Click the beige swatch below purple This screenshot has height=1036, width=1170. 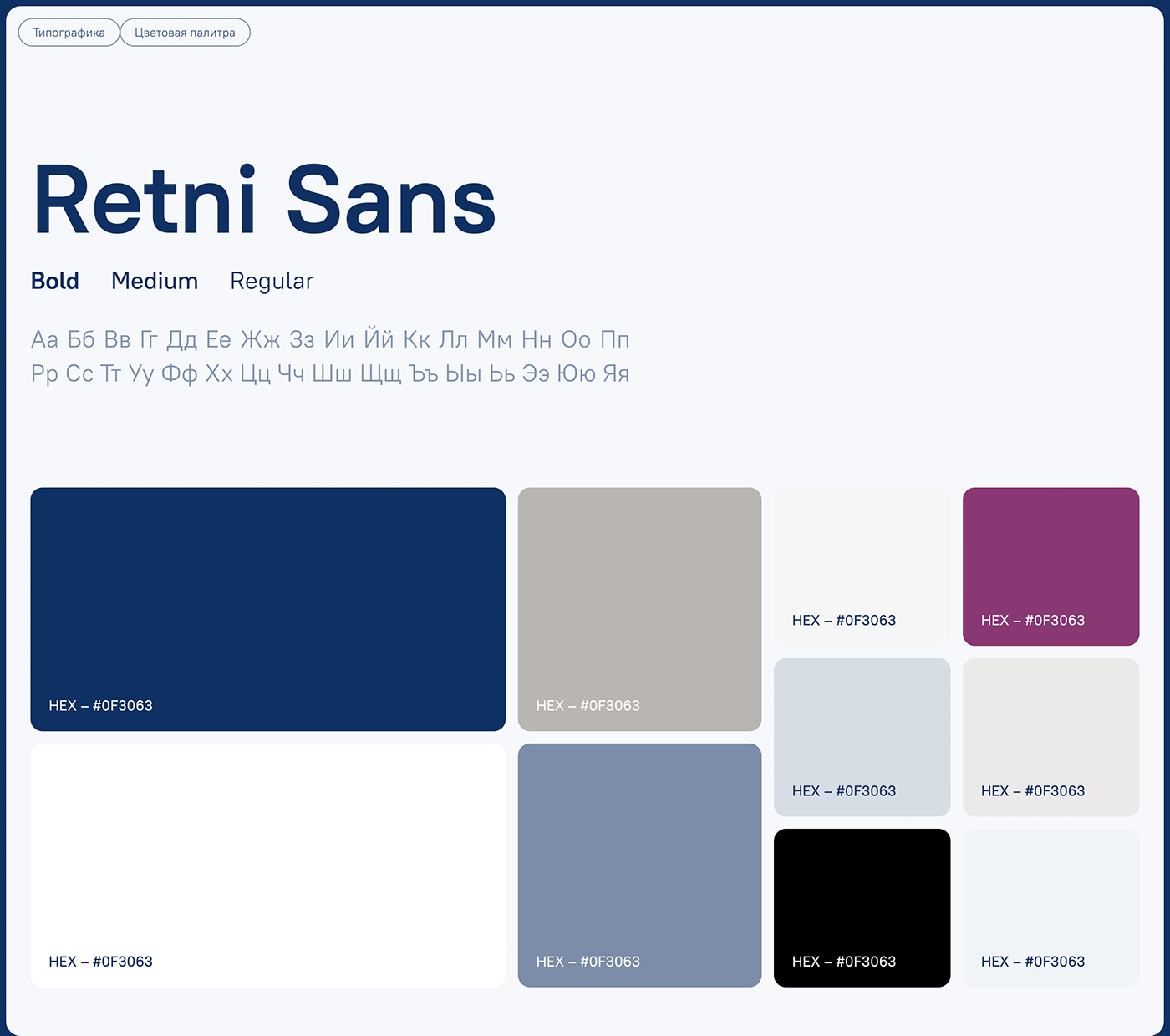click(1051, 737)
